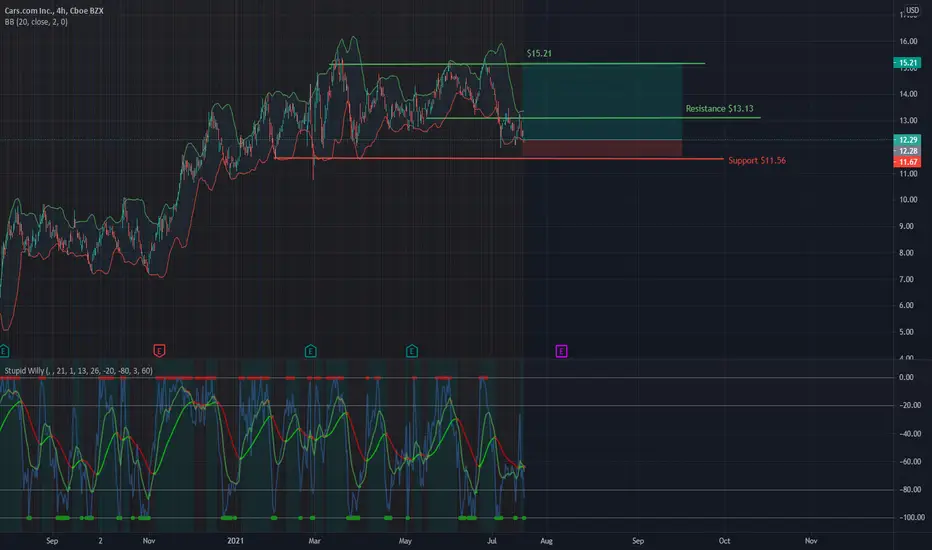This screenshot has width=932, height=550.
Task: Click the May label on time axis
Action: pos(405,541)
